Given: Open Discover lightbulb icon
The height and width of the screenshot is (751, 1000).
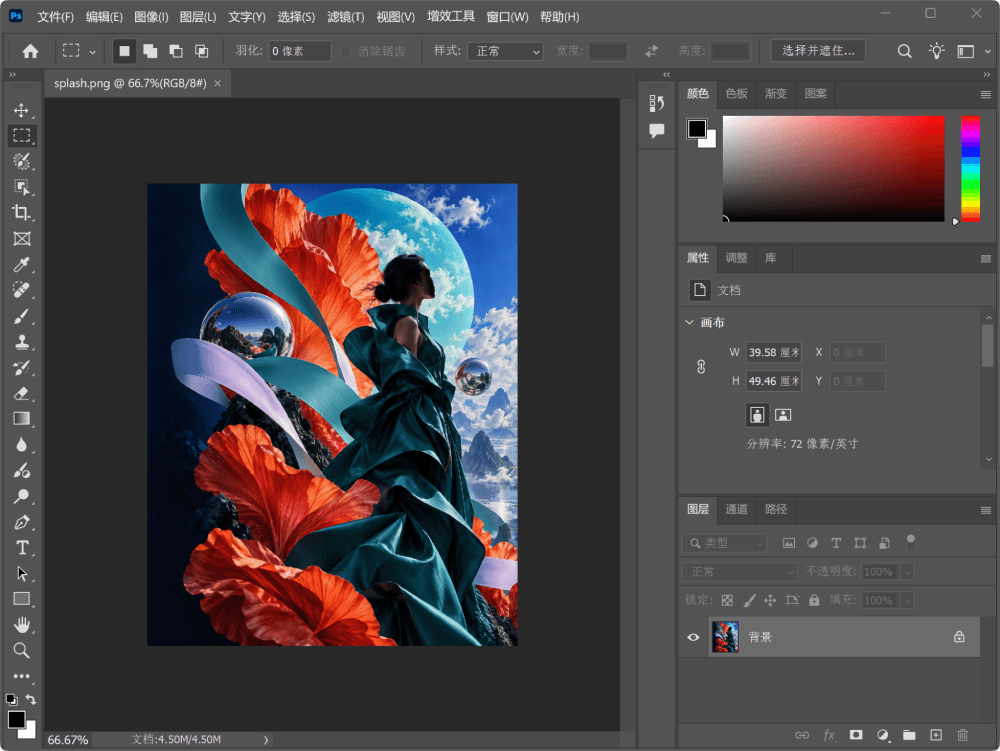Looking at the screenshot, I should pyautogui.click(x=936, y=51).
